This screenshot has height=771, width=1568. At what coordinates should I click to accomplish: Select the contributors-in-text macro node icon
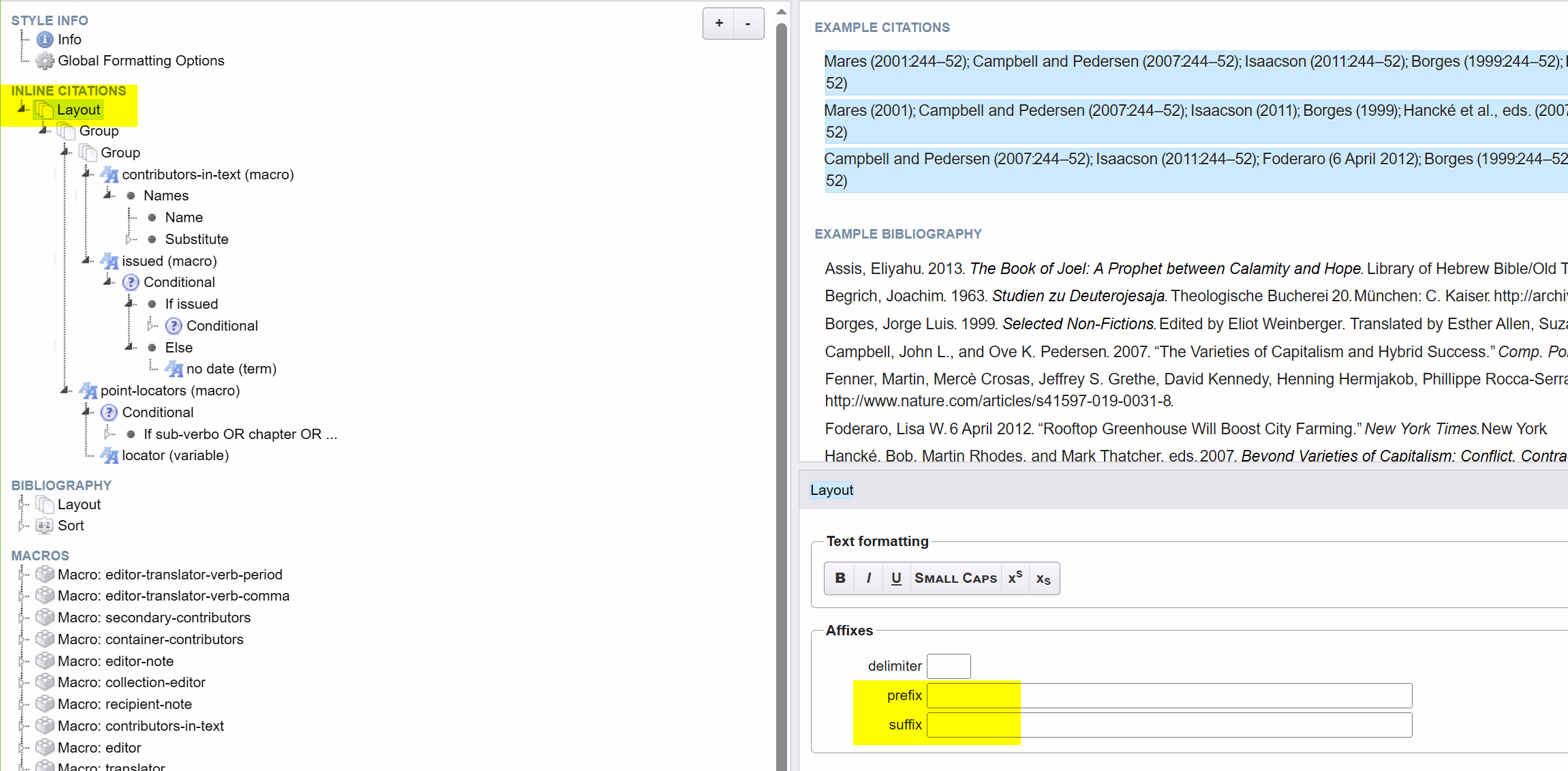pyautogui.click(x=110, y=175)
